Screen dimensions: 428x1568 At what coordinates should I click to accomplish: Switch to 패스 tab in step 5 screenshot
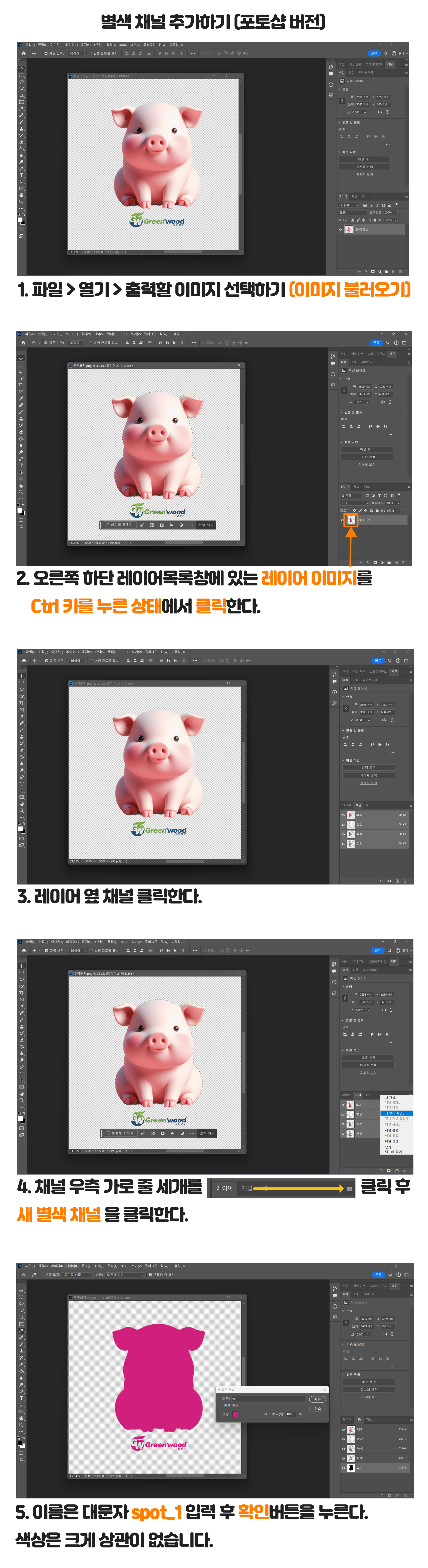(x=369, y=1419)
